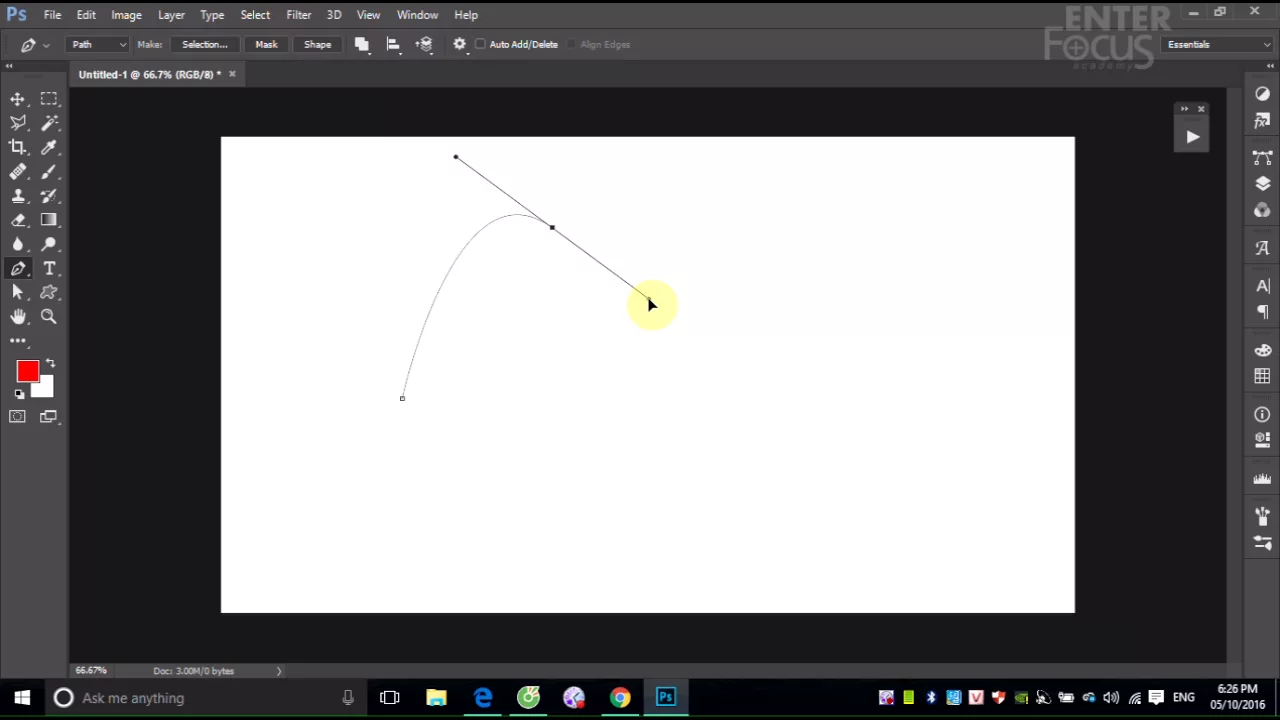This screenshot has width=1280, height=720.
Task: Open the File menu
Action: [52, 15]
